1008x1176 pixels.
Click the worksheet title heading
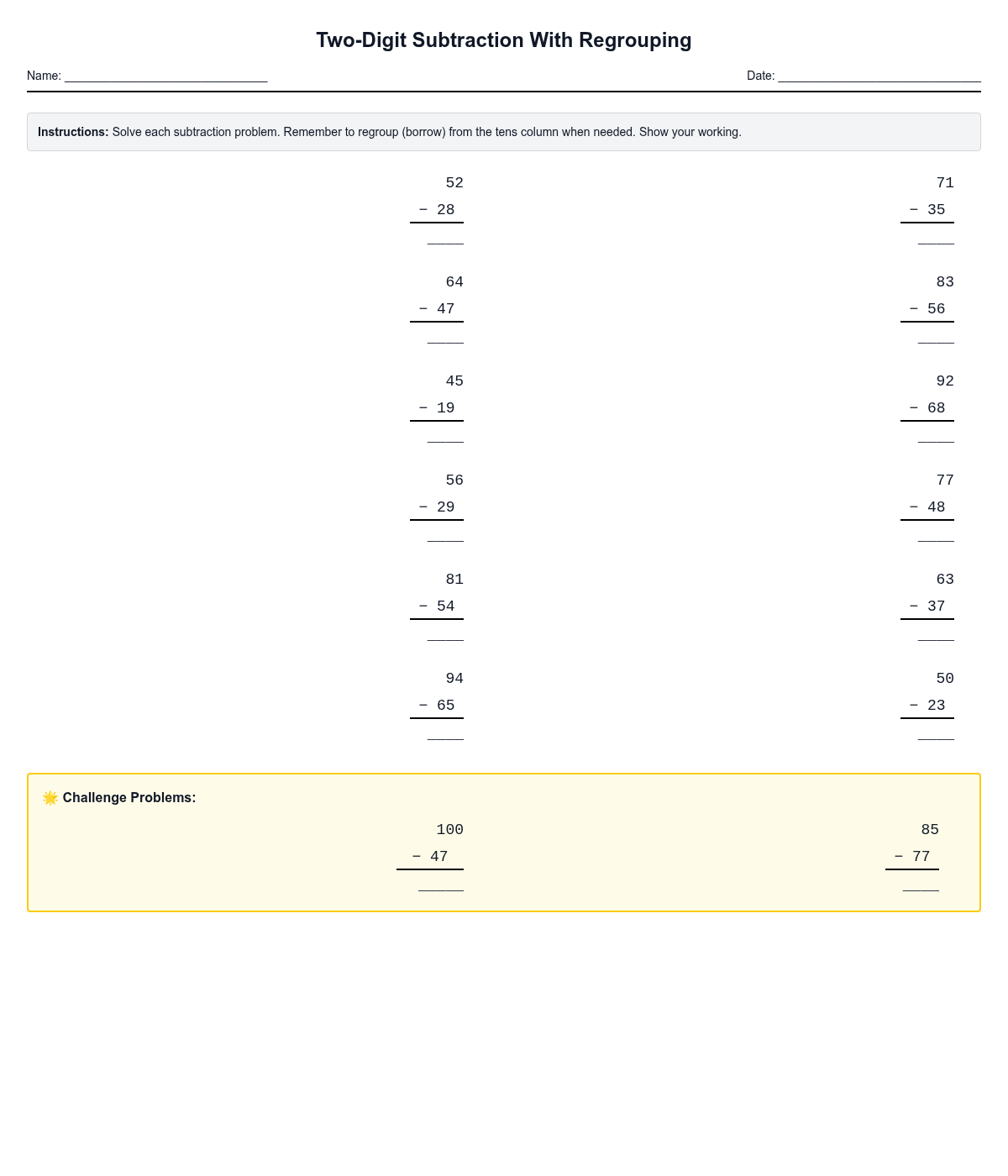pyautogui.click(x=504, y=40)
